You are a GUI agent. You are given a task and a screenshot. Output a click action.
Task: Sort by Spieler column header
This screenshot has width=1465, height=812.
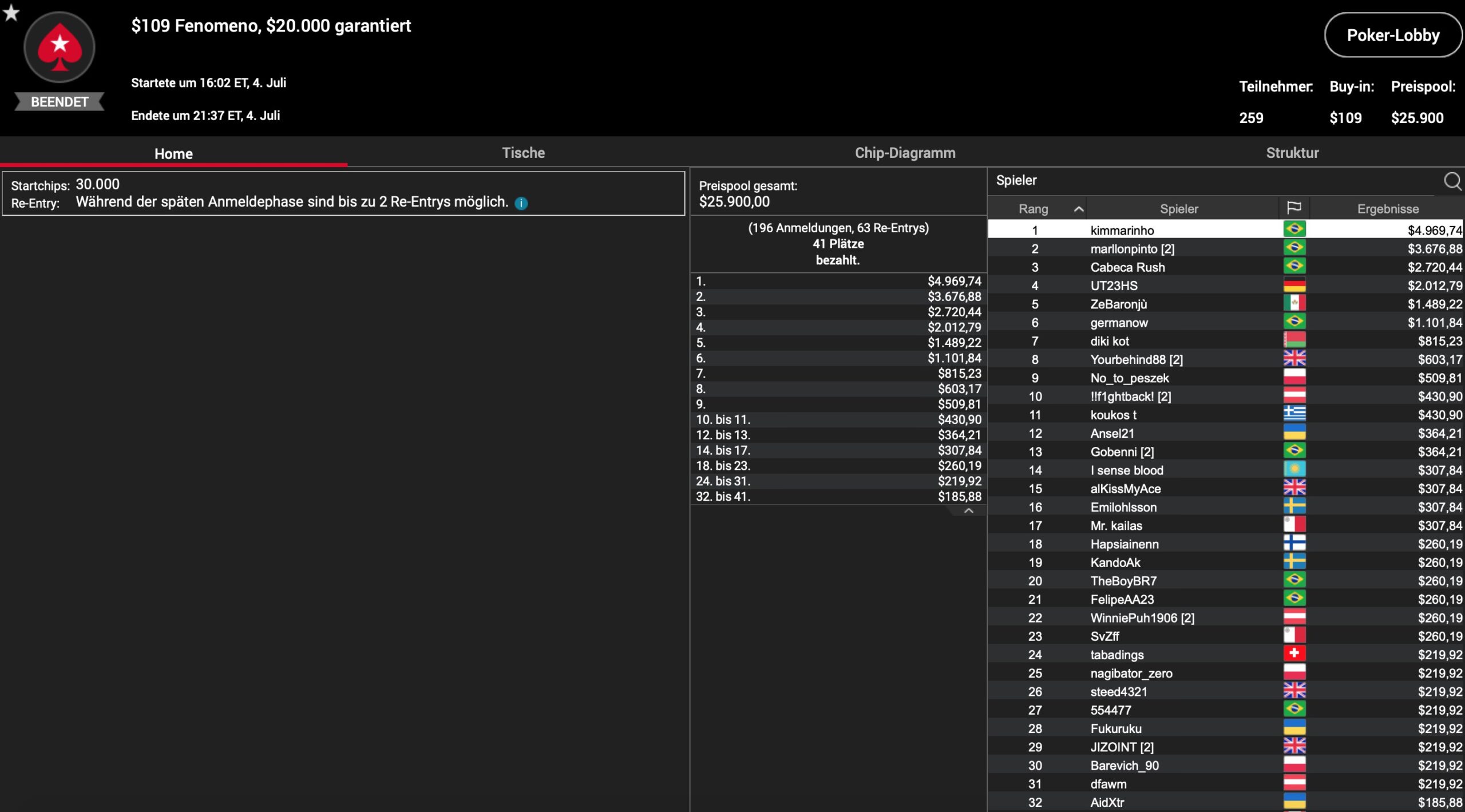pyautogui.click(x=1178, y=209)
